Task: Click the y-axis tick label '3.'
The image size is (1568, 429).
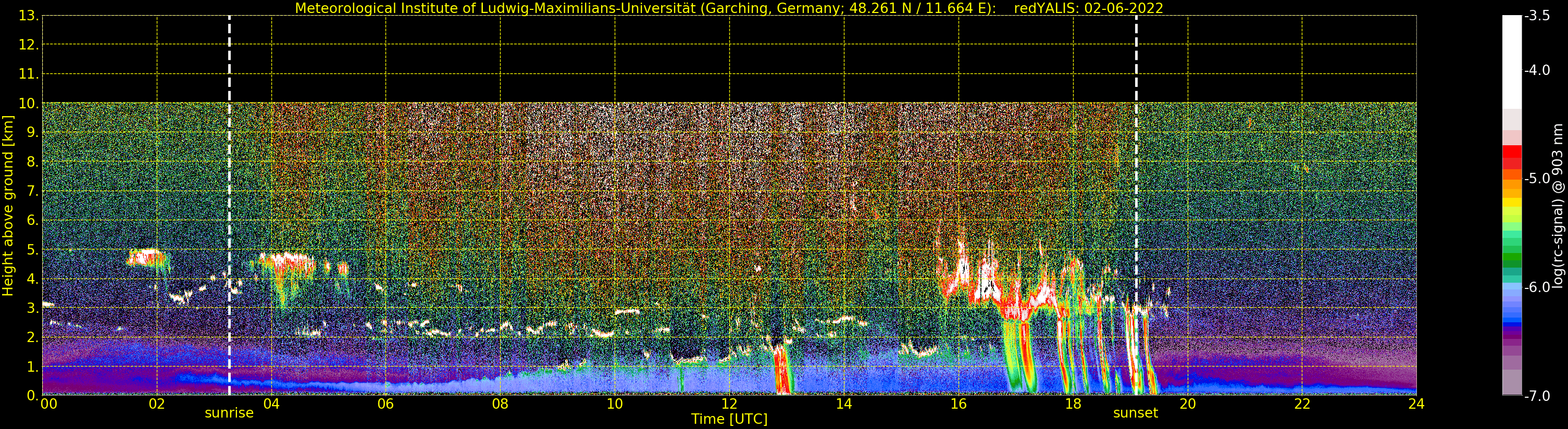Action: (33, 308)
